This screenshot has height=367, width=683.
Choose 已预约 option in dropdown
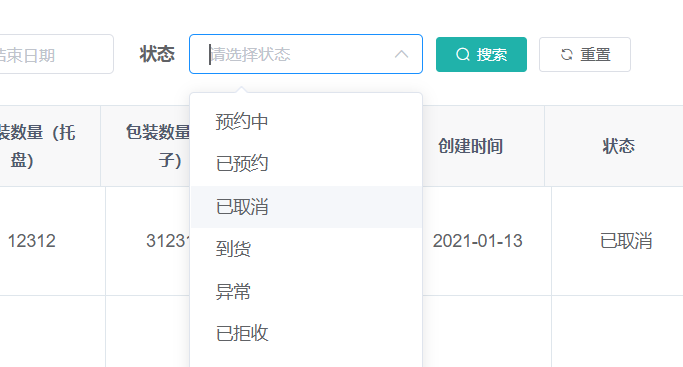[306, 164]
